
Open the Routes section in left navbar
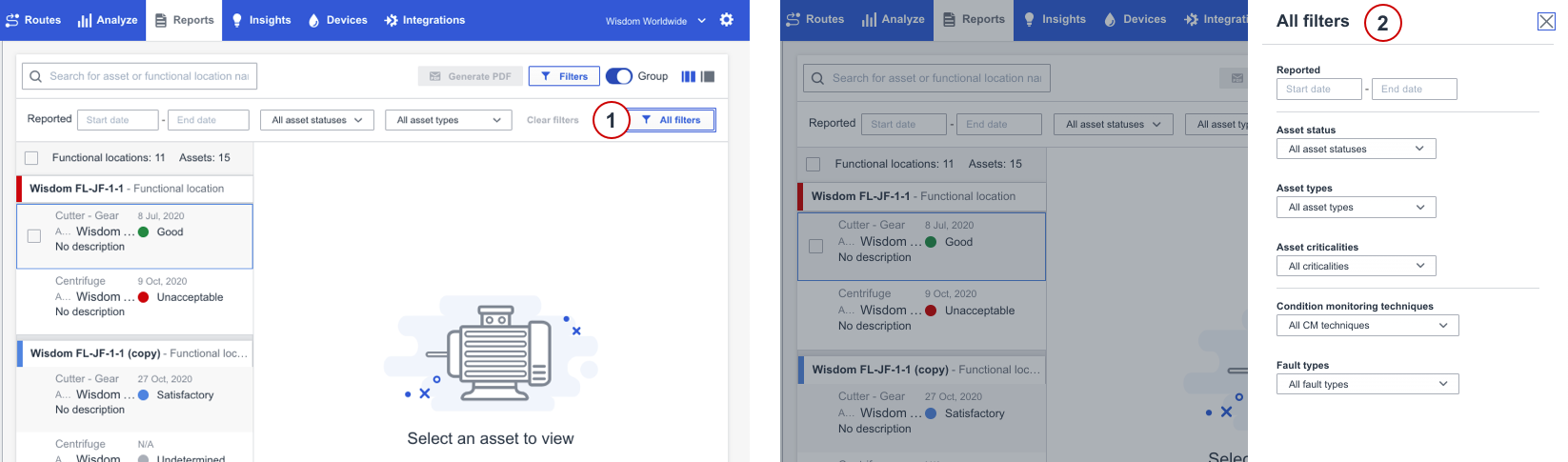[x=33, y=20]
